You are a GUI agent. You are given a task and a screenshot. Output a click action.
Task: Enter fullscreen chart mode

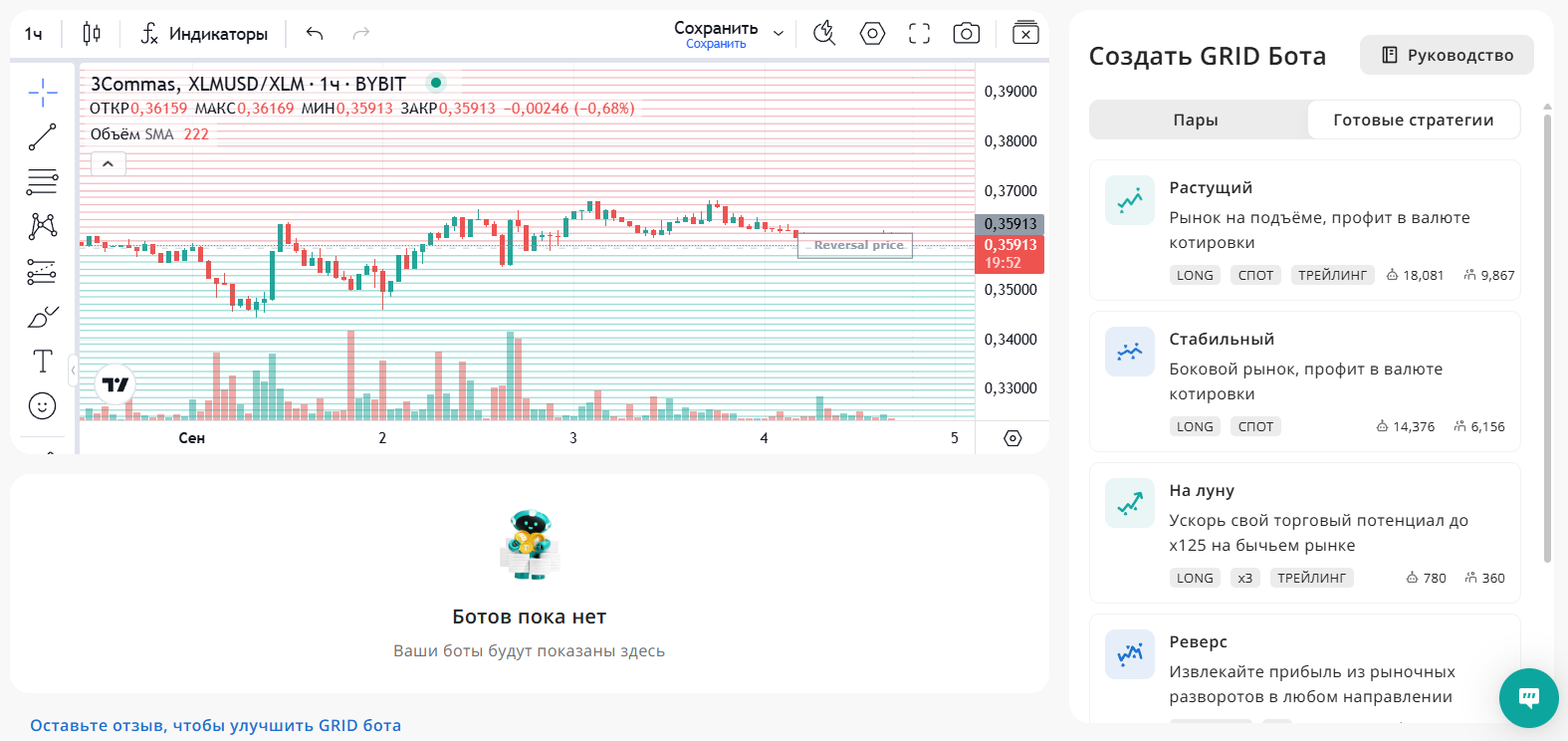pos(919,34)
